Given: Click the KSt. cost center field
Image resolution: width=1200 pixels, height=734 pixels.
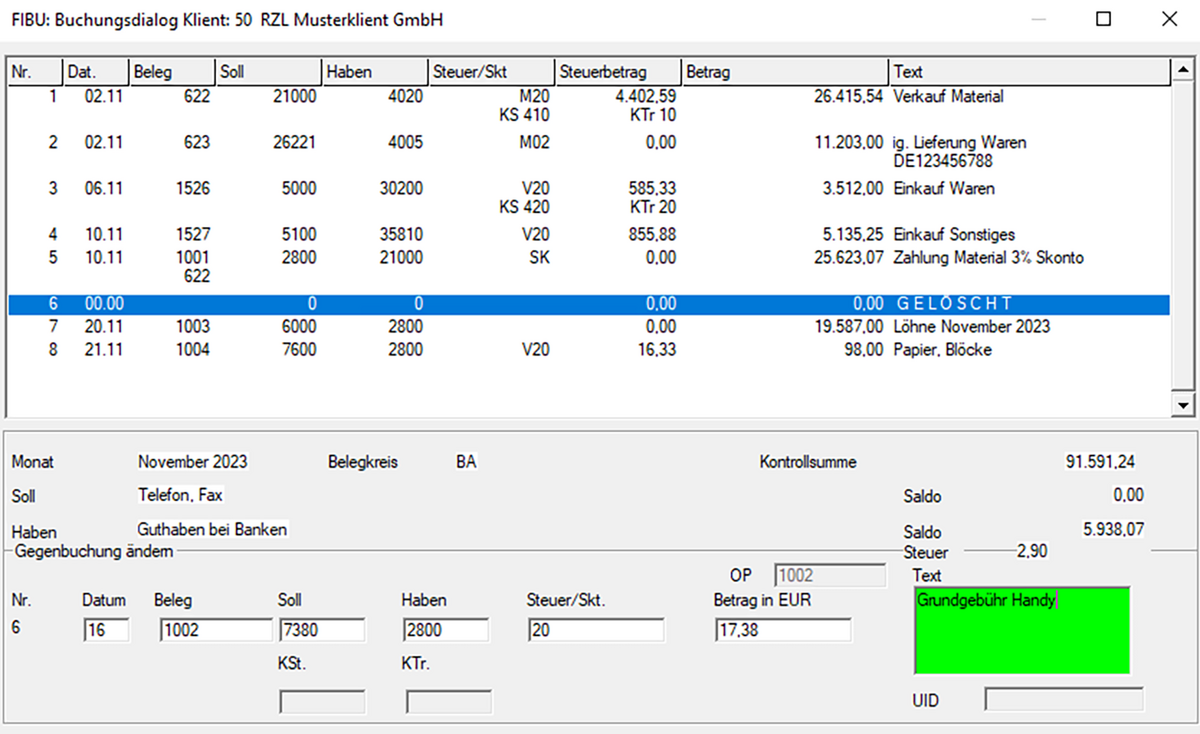Looking at the screenshot, I should pyautogui.click(x=322, y=702).
